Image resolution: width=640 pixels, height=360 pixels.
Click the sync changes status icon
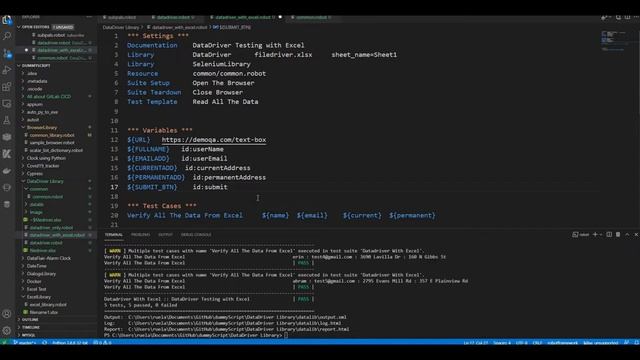[x=44, y=343]
